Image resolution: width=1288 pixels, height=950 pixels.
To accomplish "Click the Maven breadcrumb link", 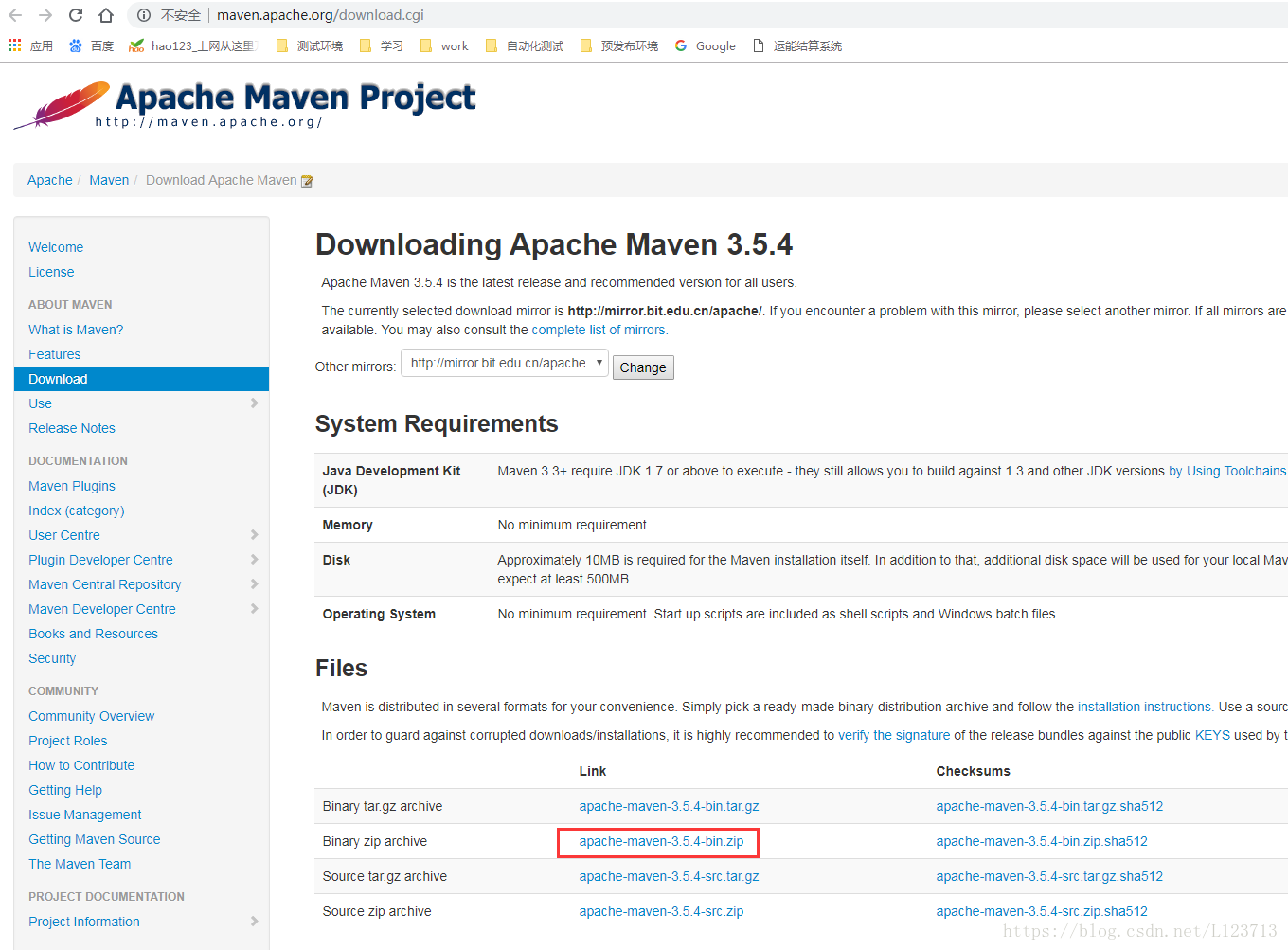I will (109, 180).
